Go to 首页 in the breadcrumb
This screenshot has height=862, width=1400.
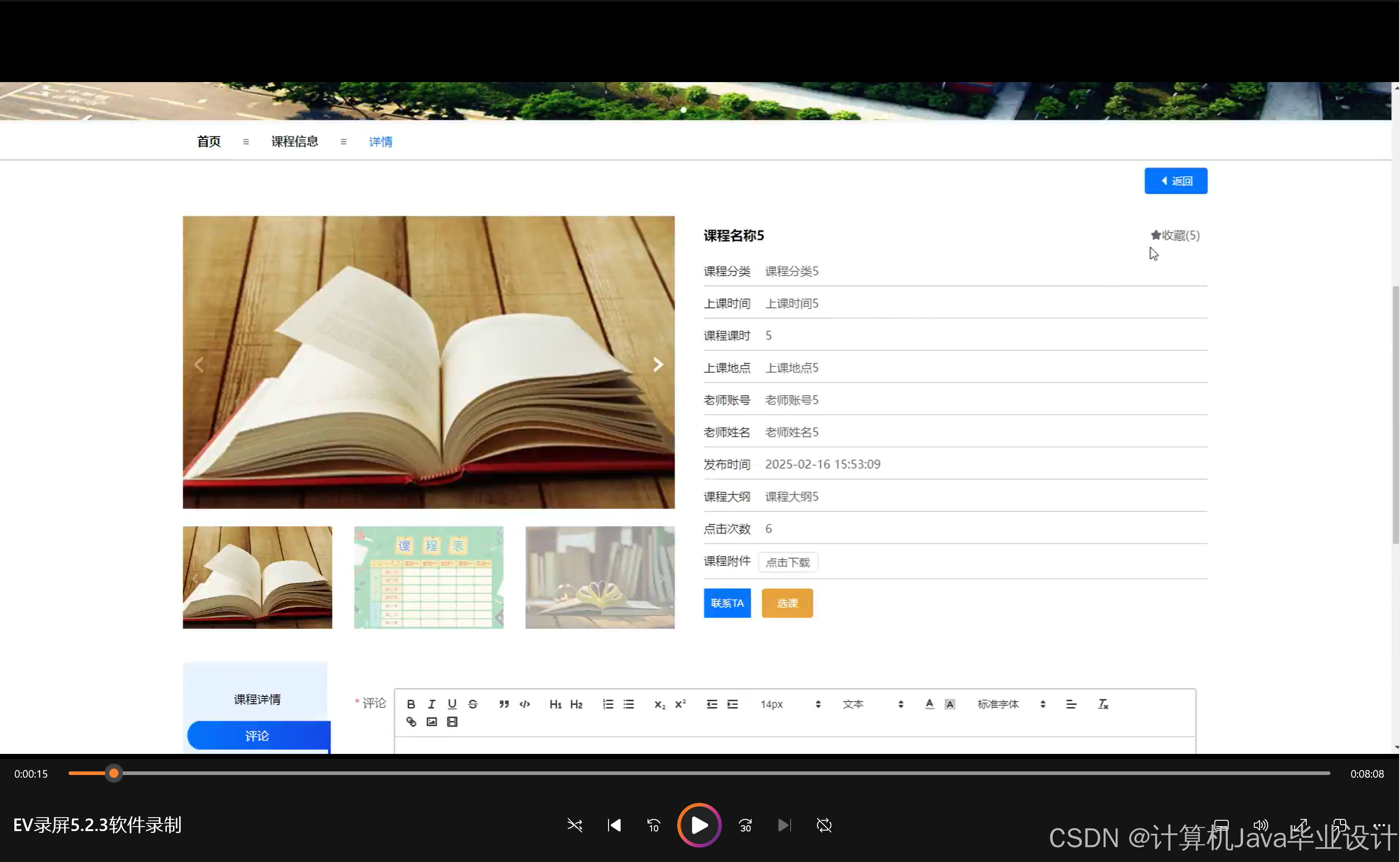[x=209, y=141]
